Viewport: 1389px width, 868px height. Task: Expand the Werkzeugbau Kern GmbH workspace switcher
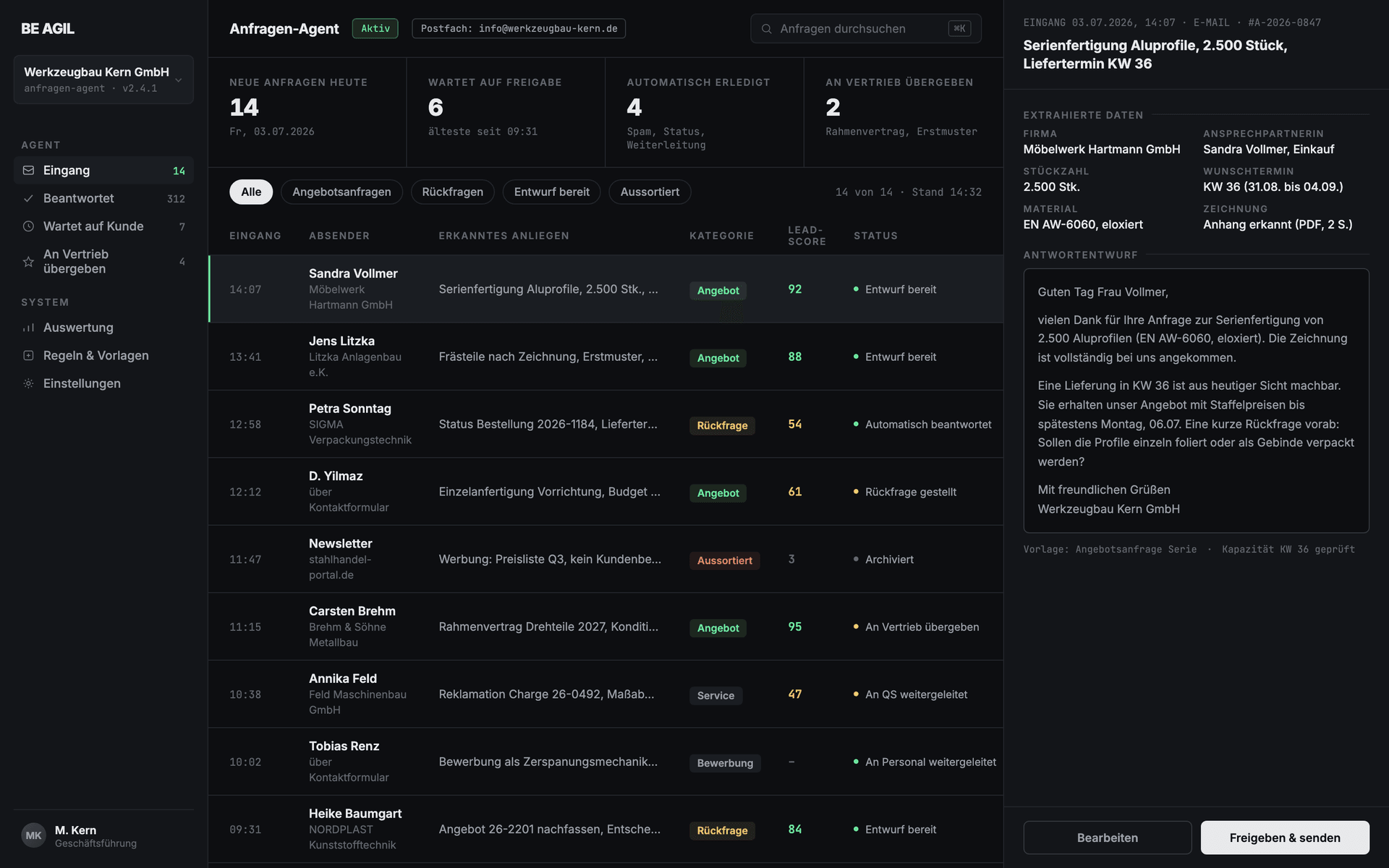pyautogui.click(x=103, y=80)
